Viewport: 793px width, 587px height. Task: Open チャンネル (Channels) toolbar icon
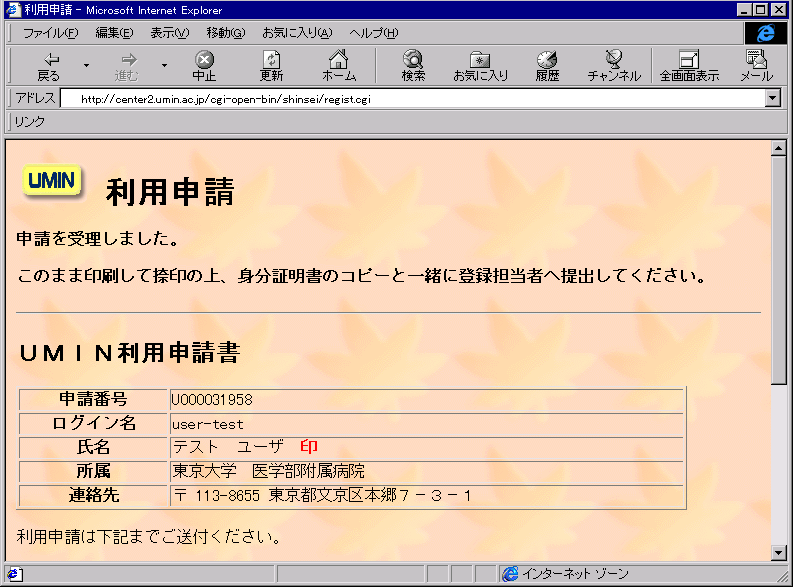coord(614,66)
